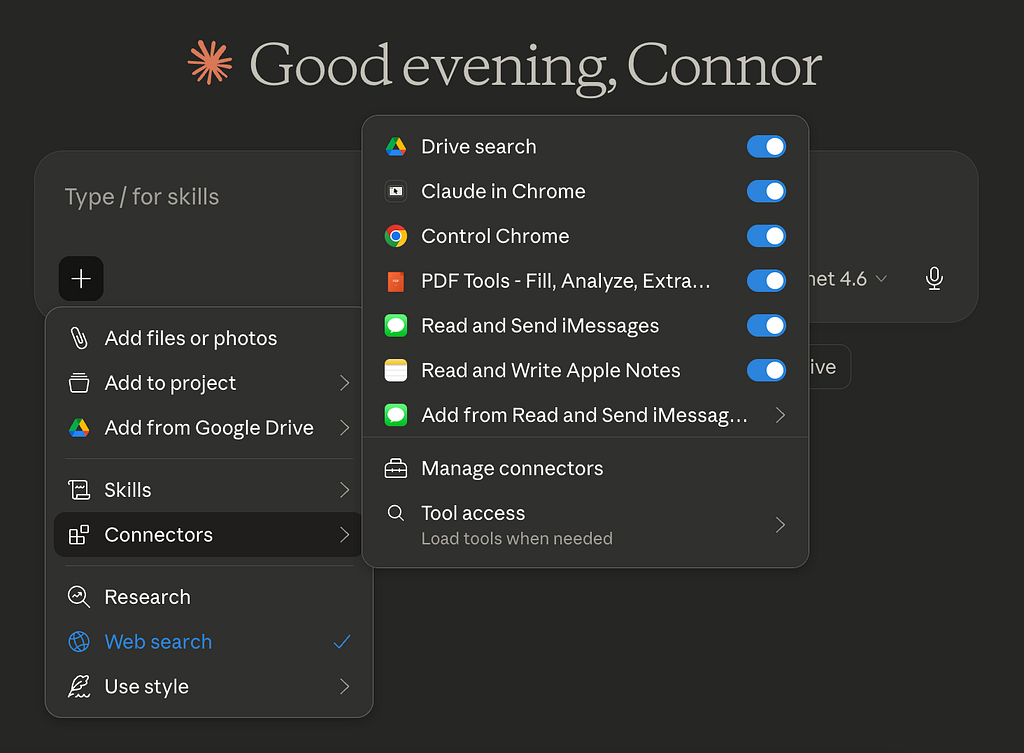Select the Add from Google Drive entry

(209, 428)
